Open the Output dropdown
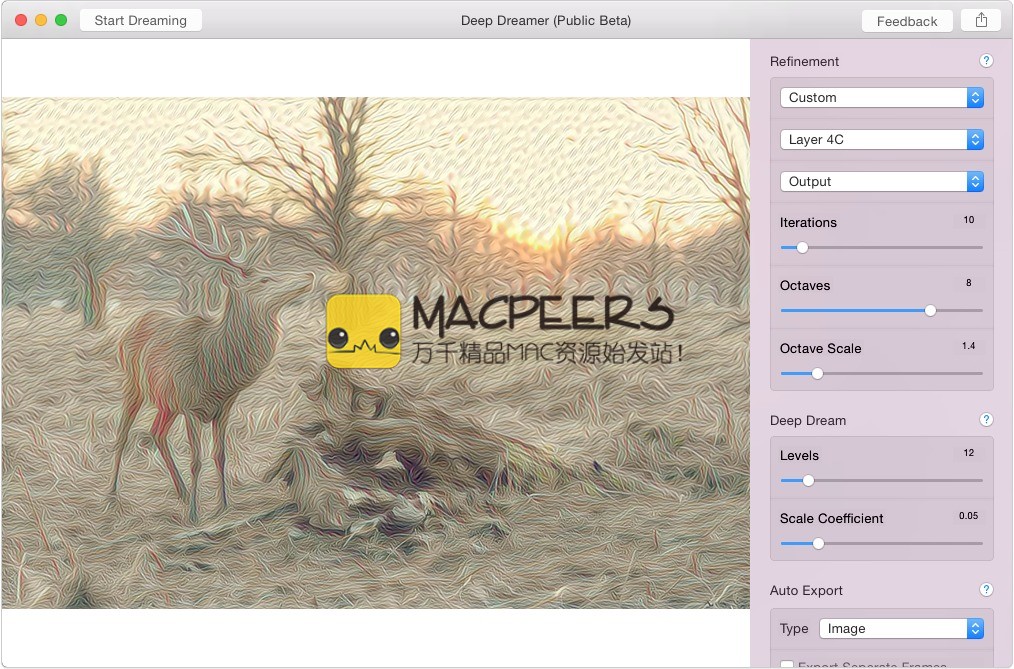The width and height of the screenshot is (1014, 669). tap(882, 182)
